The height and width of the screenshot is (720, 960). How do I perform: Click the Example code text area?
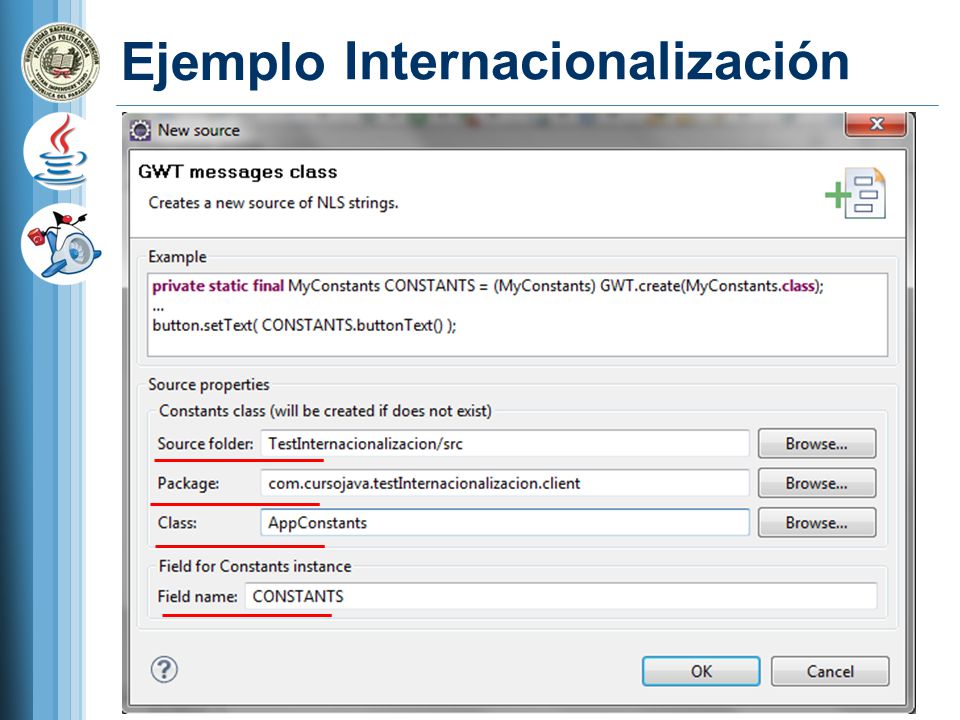(x=517, y=315)
